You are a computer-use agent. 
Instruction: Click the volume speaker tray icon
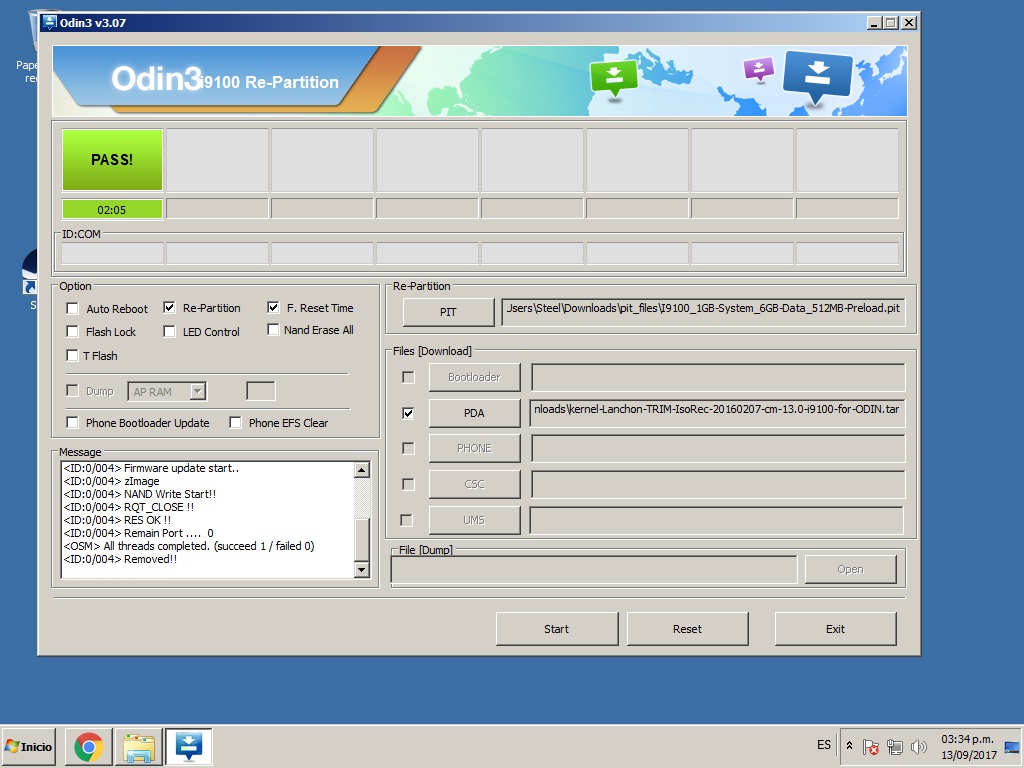click(x=919, y=746)
